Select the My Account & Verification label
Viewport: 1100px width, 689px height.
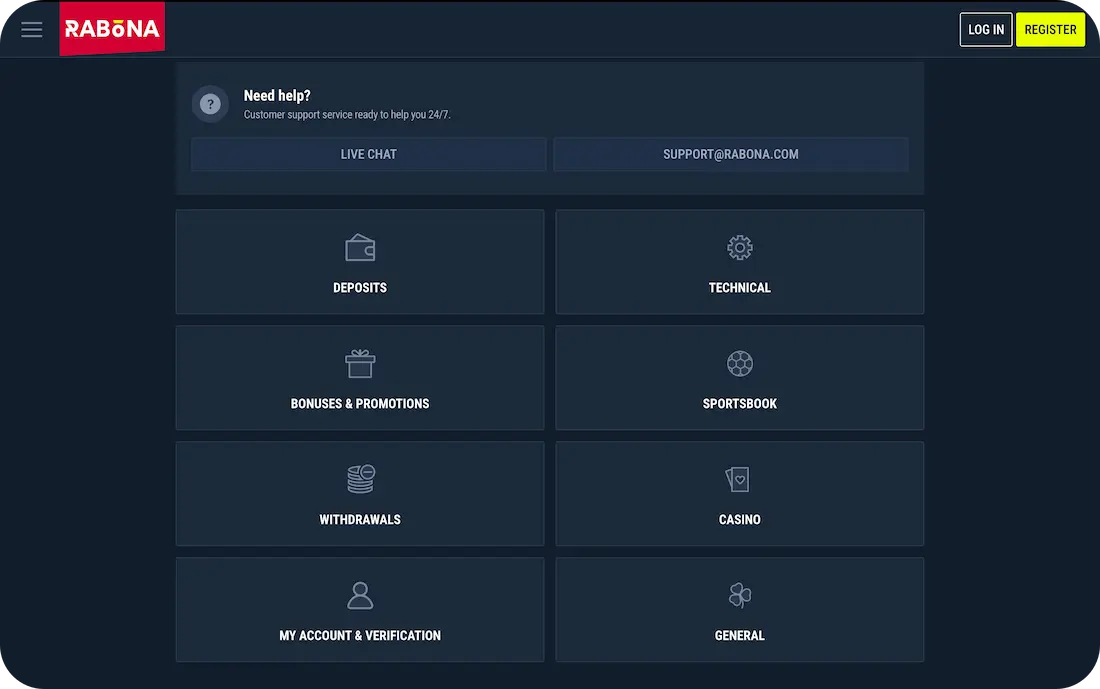pyautogui.click(x=360, y=636)
